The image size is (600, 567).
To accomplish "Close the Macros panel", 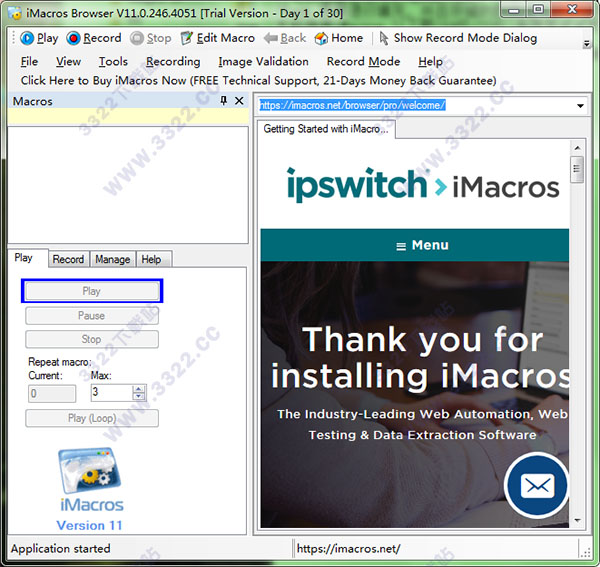I will tap(239, 101).
